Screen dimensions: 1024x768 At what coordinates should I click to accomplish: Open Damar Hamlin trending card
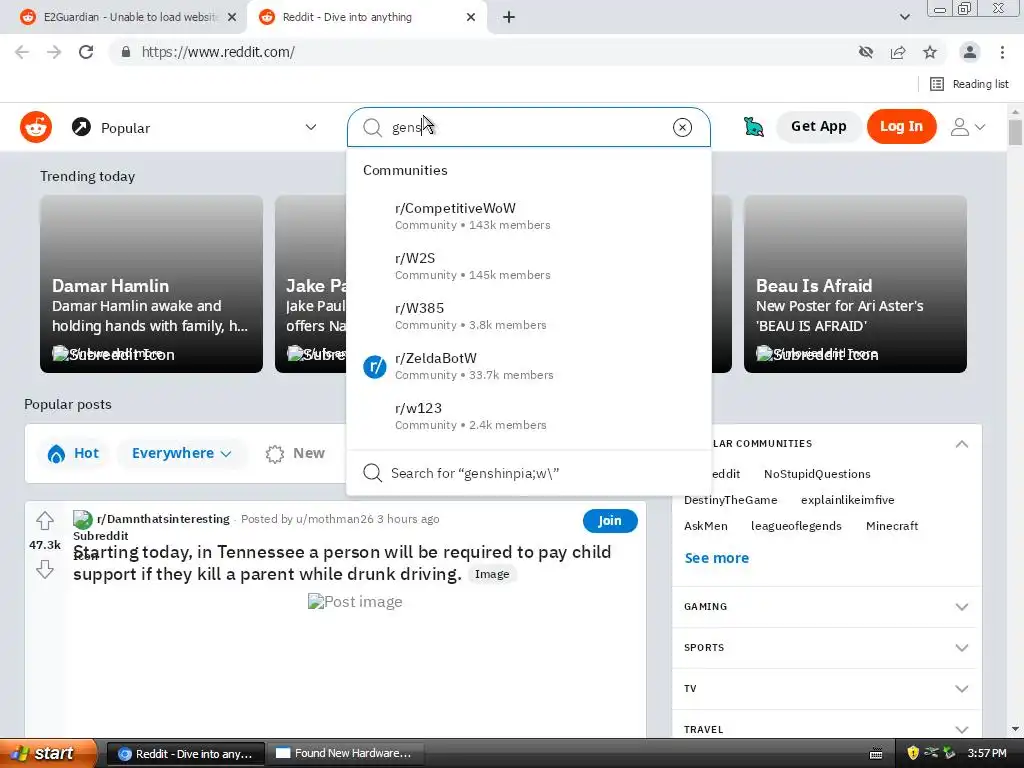[152, 284]
